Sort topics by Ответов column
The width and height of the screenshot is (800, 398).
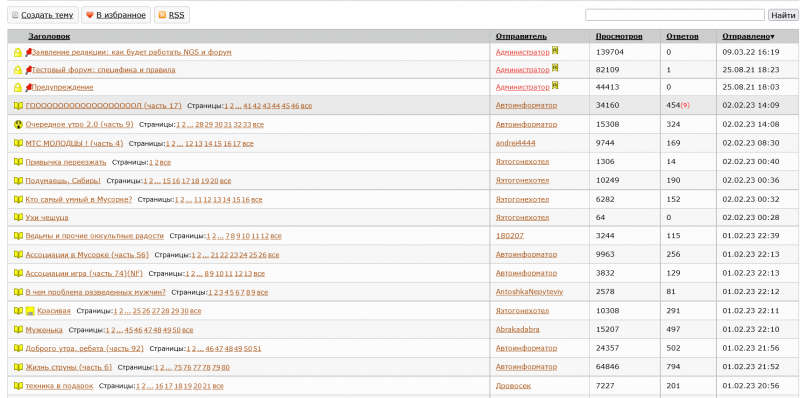pos(682,36)
